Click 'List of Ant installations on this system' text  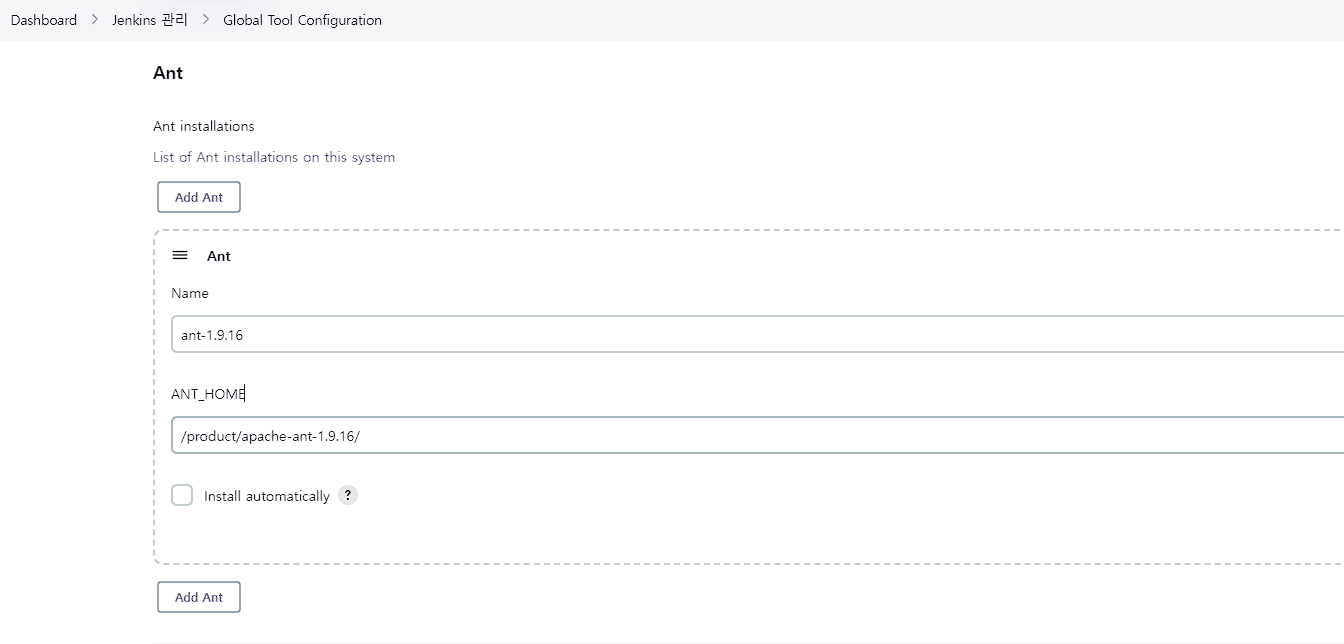click(274, 157)
